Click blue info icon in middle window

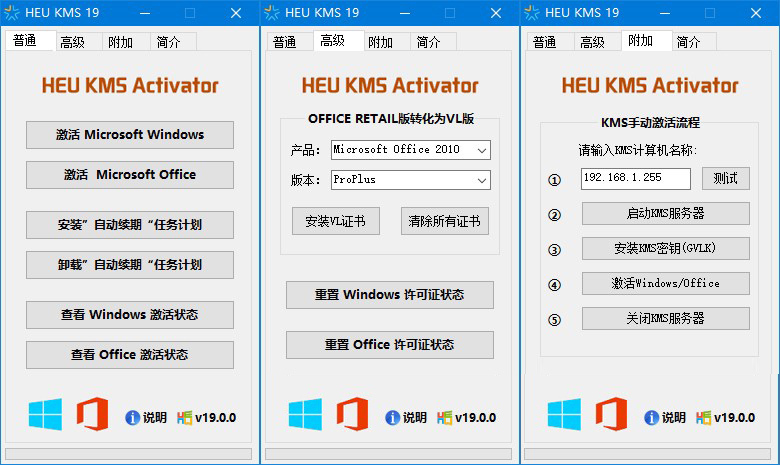pyautogui.click(x=392, y=418)
